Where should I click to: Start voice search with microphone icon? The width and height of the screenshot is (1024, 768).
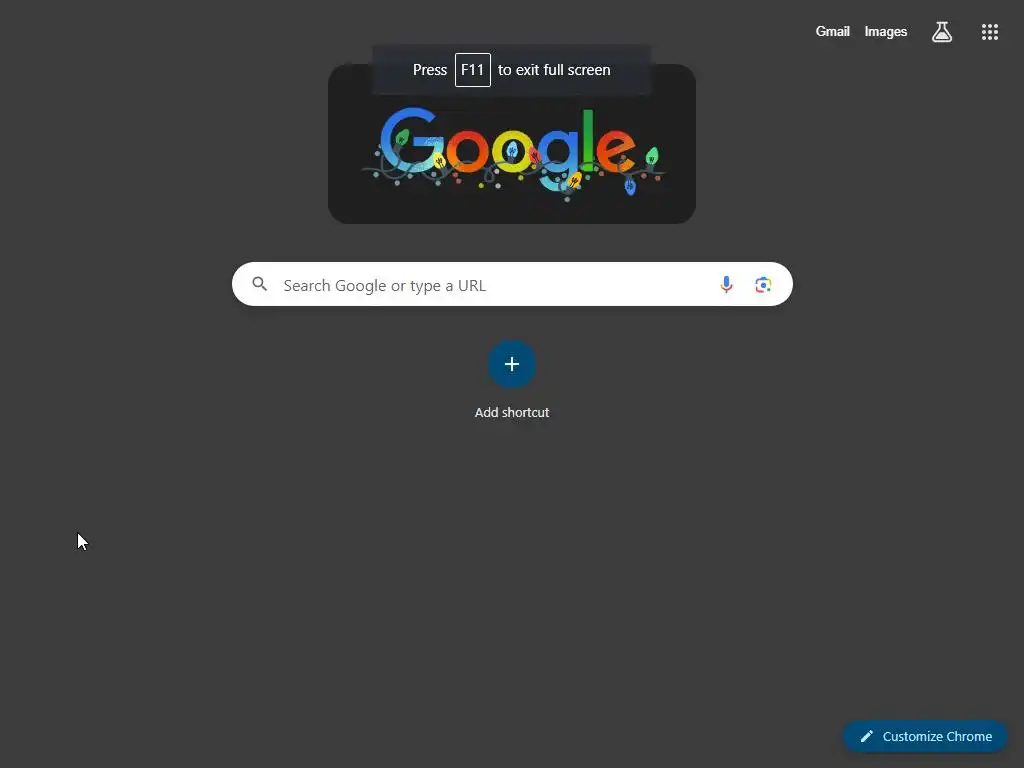tap(726, 285)
